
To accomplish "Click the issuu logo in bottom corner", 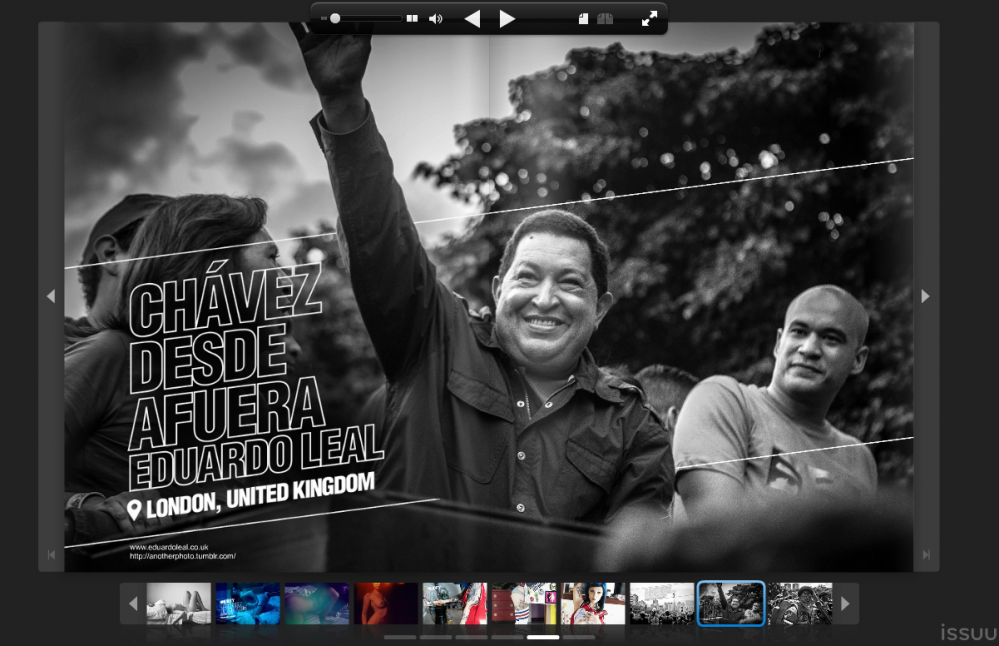I will pyautogui.click(x=969, y=632).
